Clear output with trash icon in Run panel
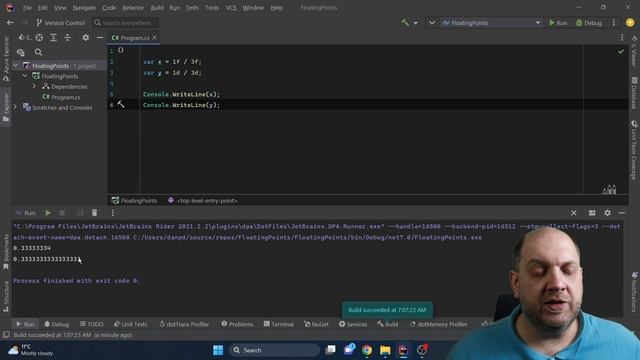This screenshot has height=360, width=640. tap(94, 213)
